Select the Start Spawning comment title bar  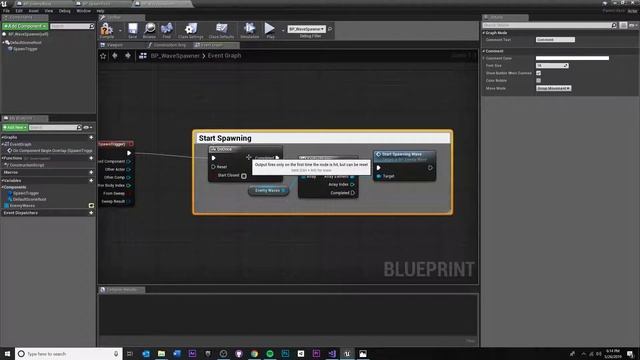pos(322,138)
